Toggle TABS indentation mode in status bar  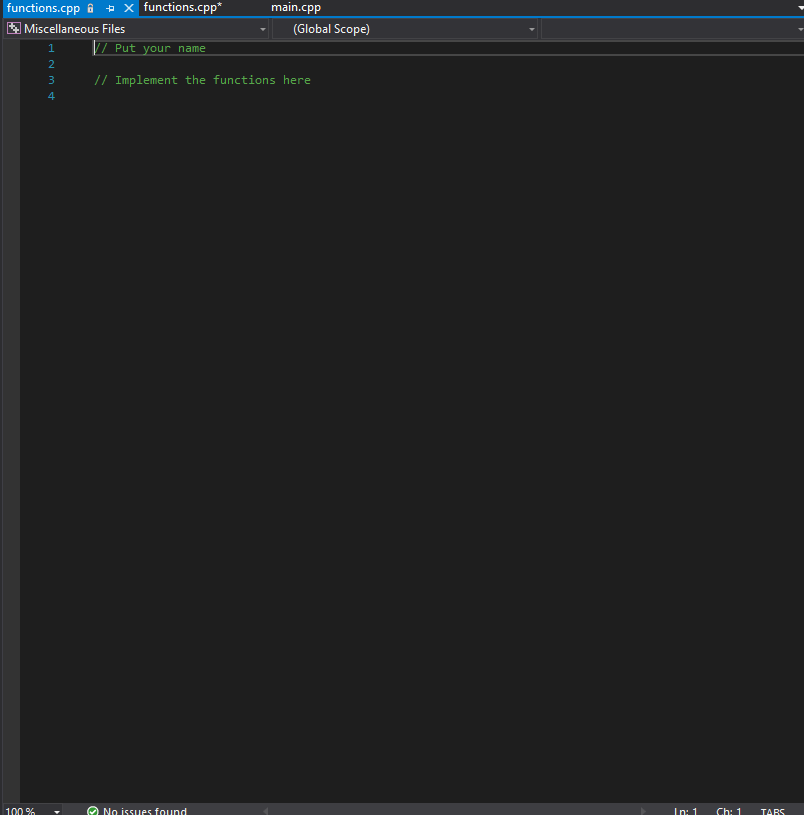coord(772,810)
